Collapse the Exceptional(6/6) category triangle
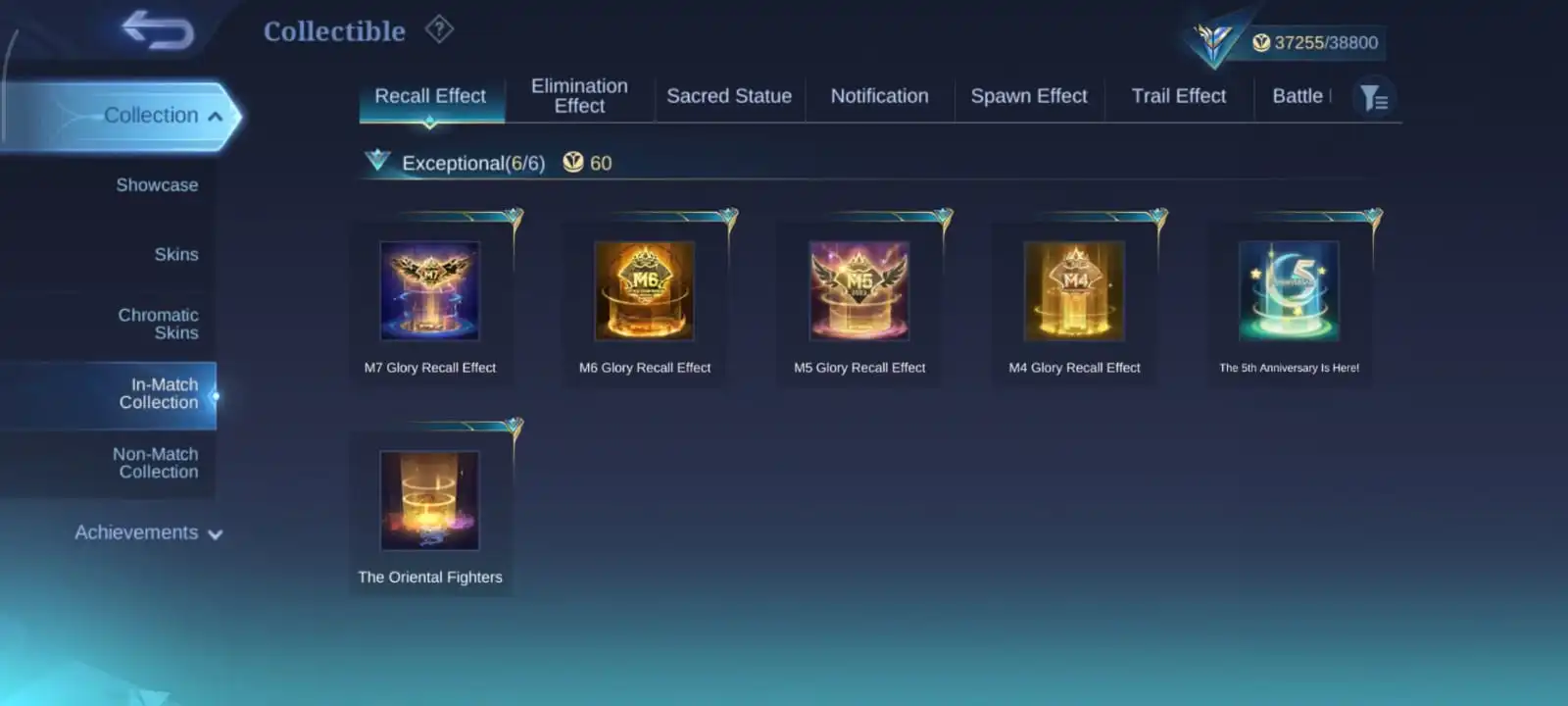1568x706 pixels. [377, 161]
